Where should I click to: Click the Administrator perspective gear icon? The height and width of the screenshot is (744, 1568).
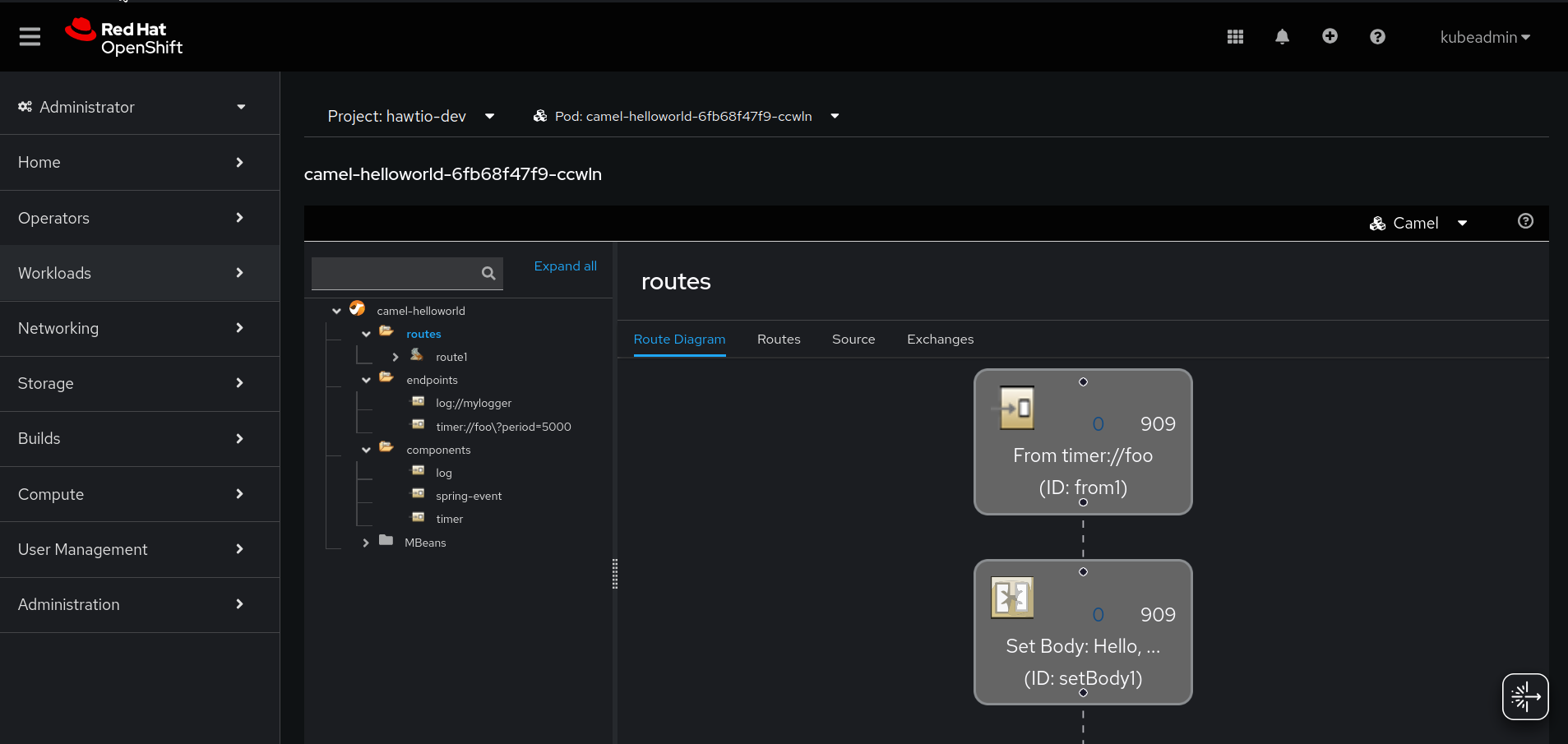tap(25, 107)
